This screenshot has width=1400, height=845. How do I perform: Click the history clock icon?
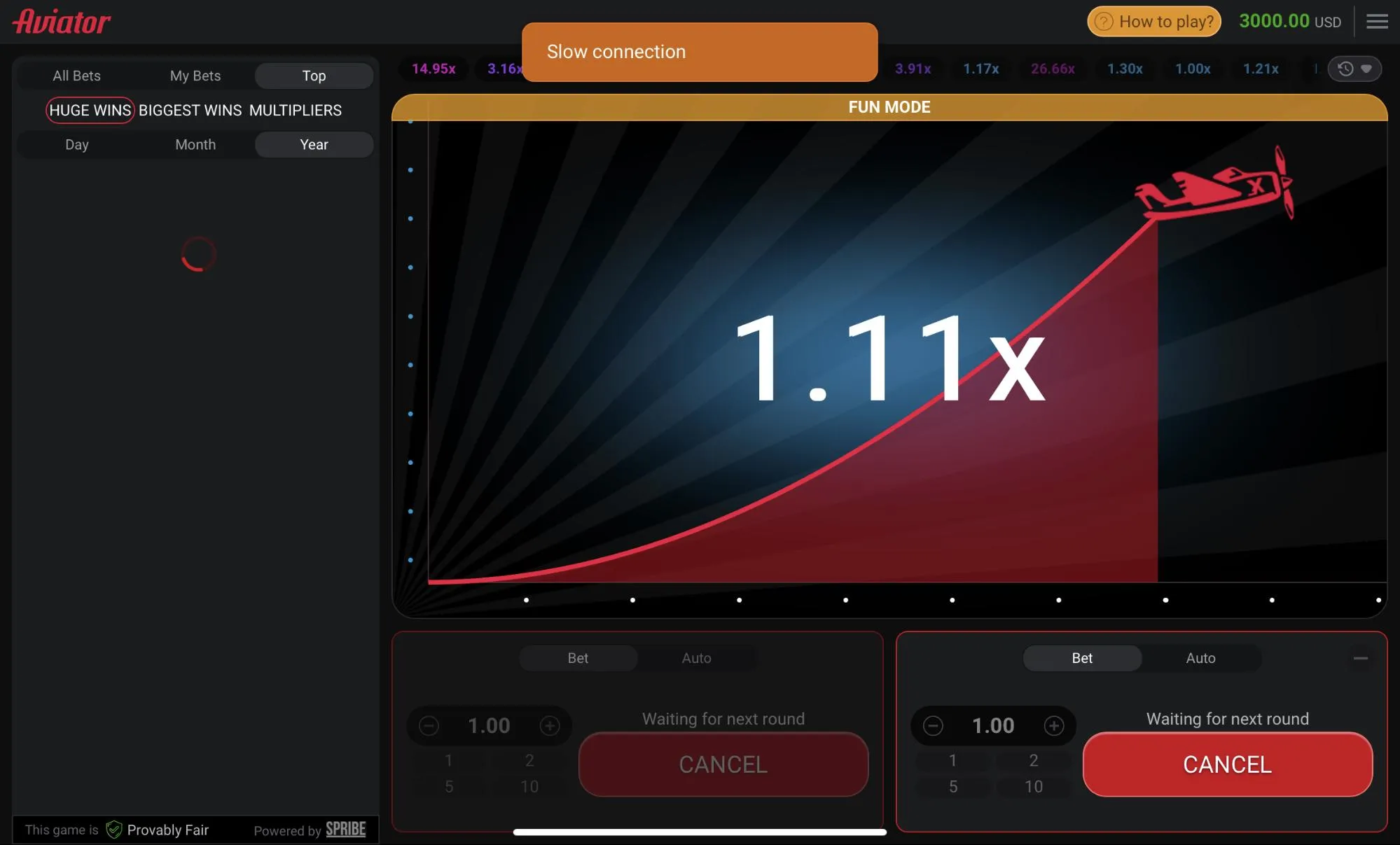pyautogui.click(x=1345, y=67)
